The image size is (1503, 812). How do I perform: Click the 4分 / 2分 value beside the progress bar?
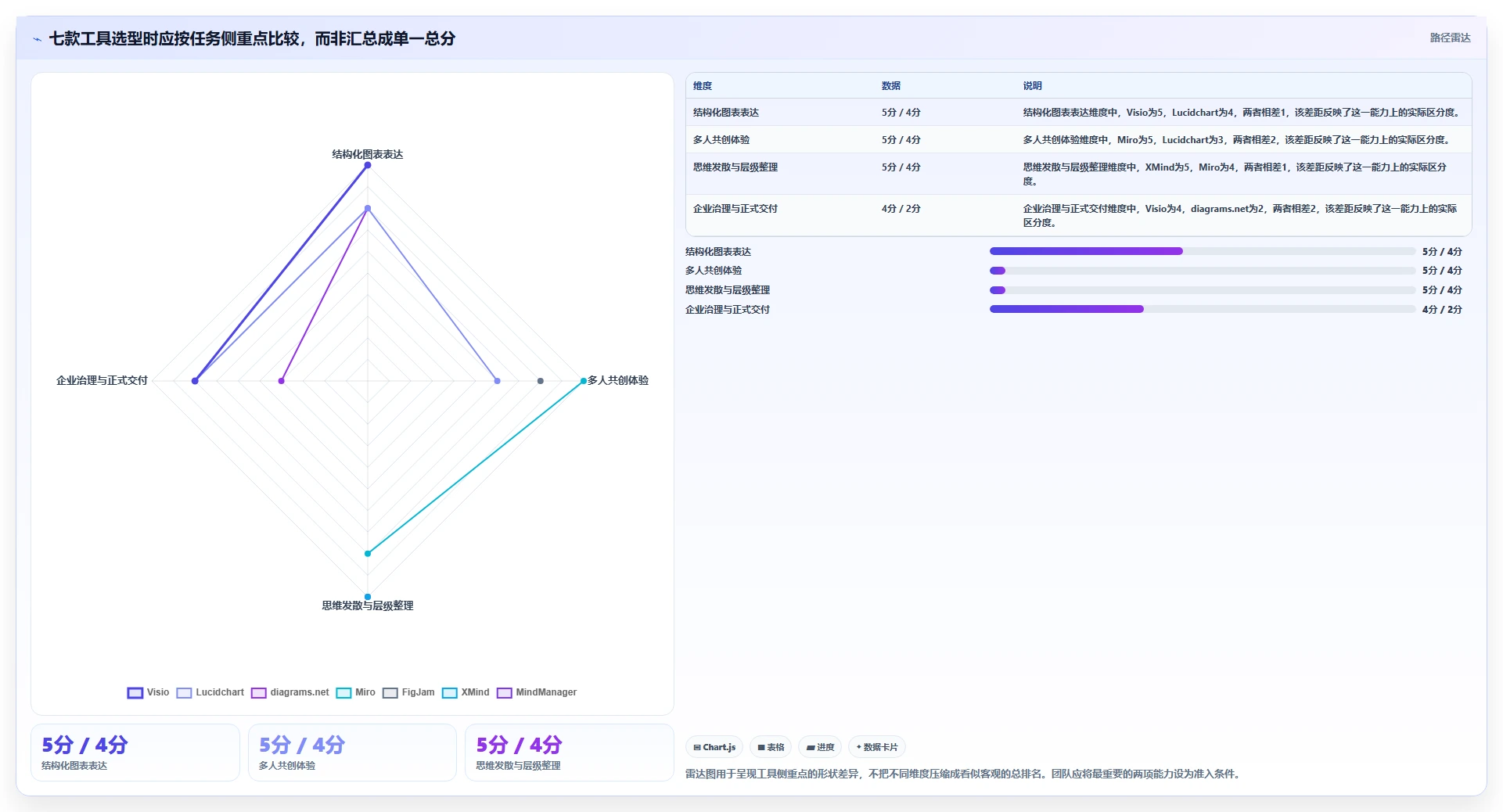tap(1442, 310)
